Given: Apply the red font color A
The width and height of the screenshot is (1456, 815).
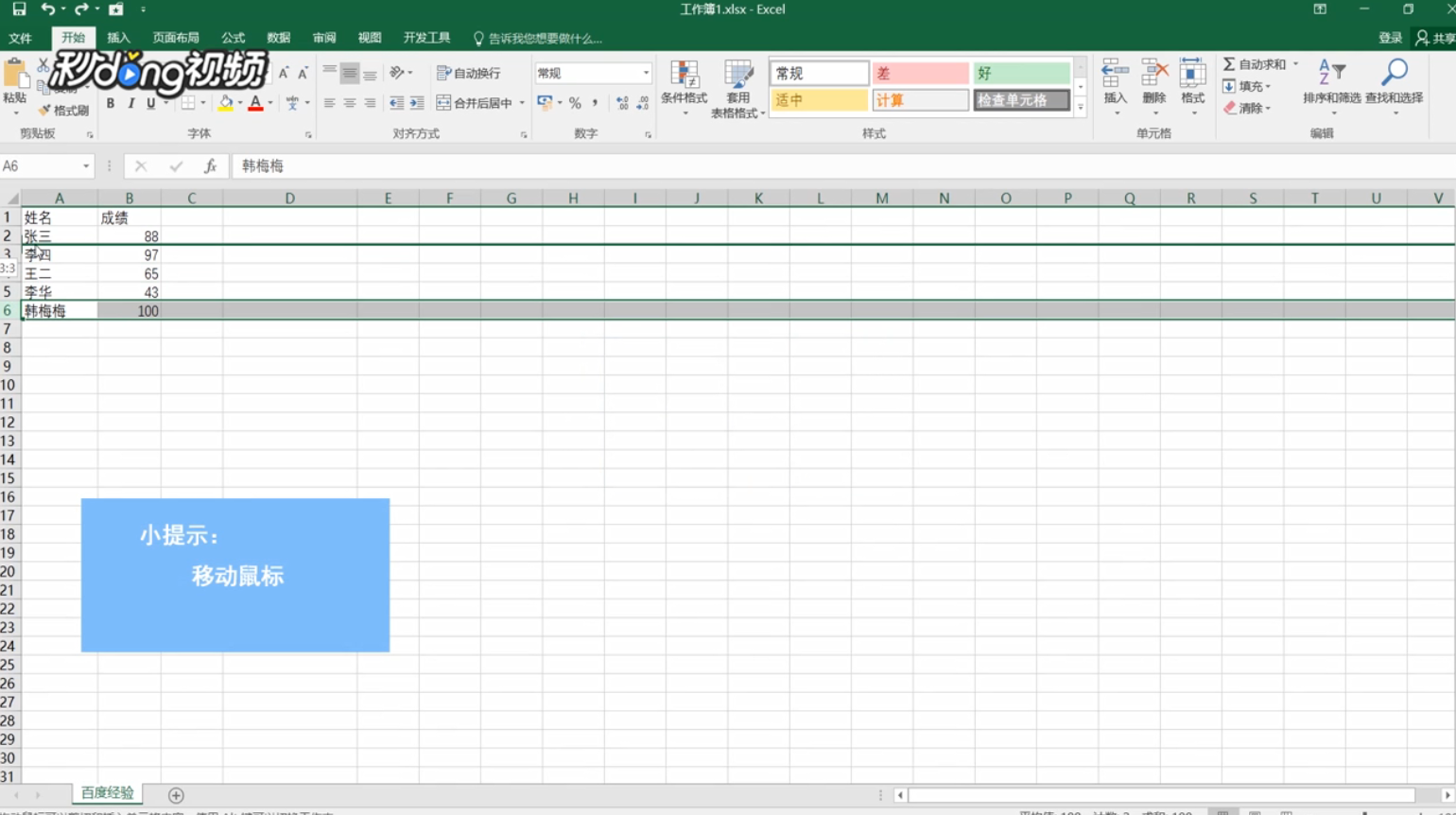Looking at the screenshot, I should click(255, 103).
